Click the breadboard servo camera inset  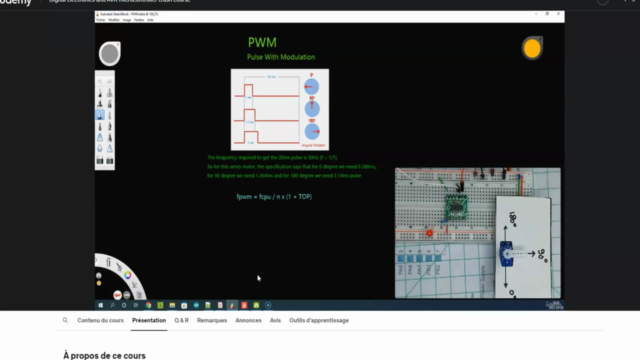click(478, 233)
